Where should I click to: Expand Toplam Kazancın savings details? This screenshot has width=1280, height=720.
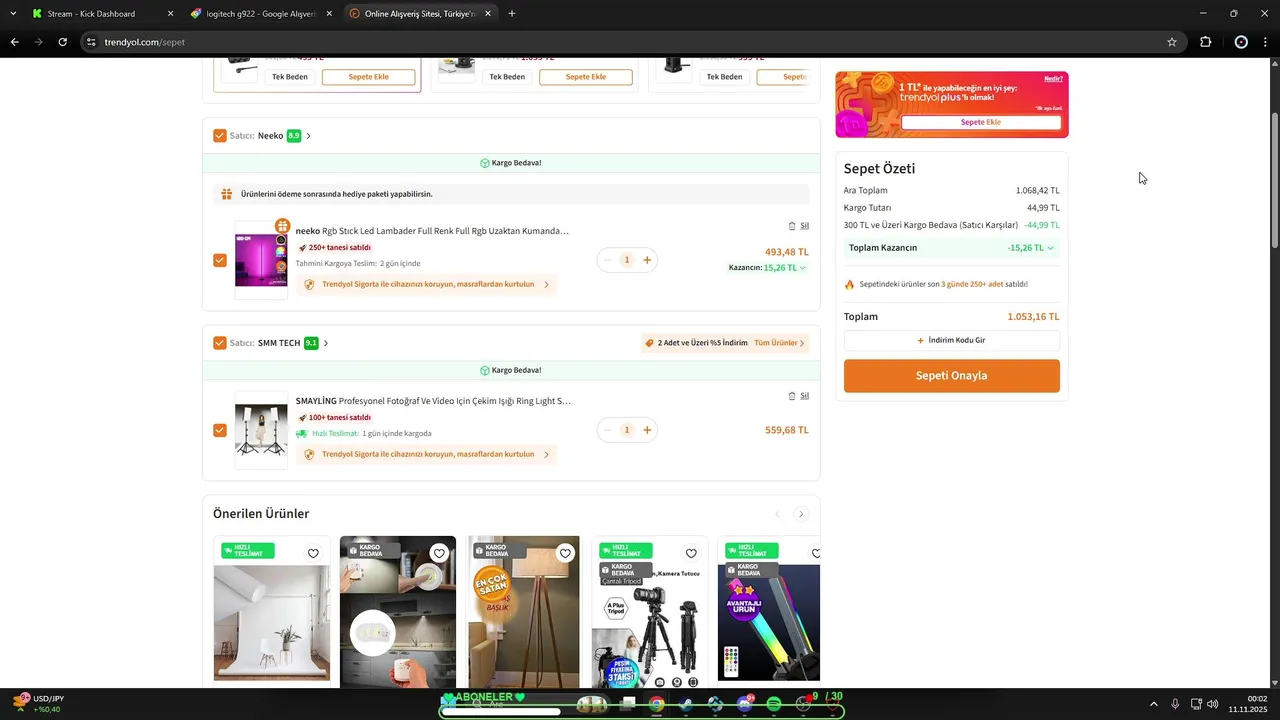(1050, 248)
